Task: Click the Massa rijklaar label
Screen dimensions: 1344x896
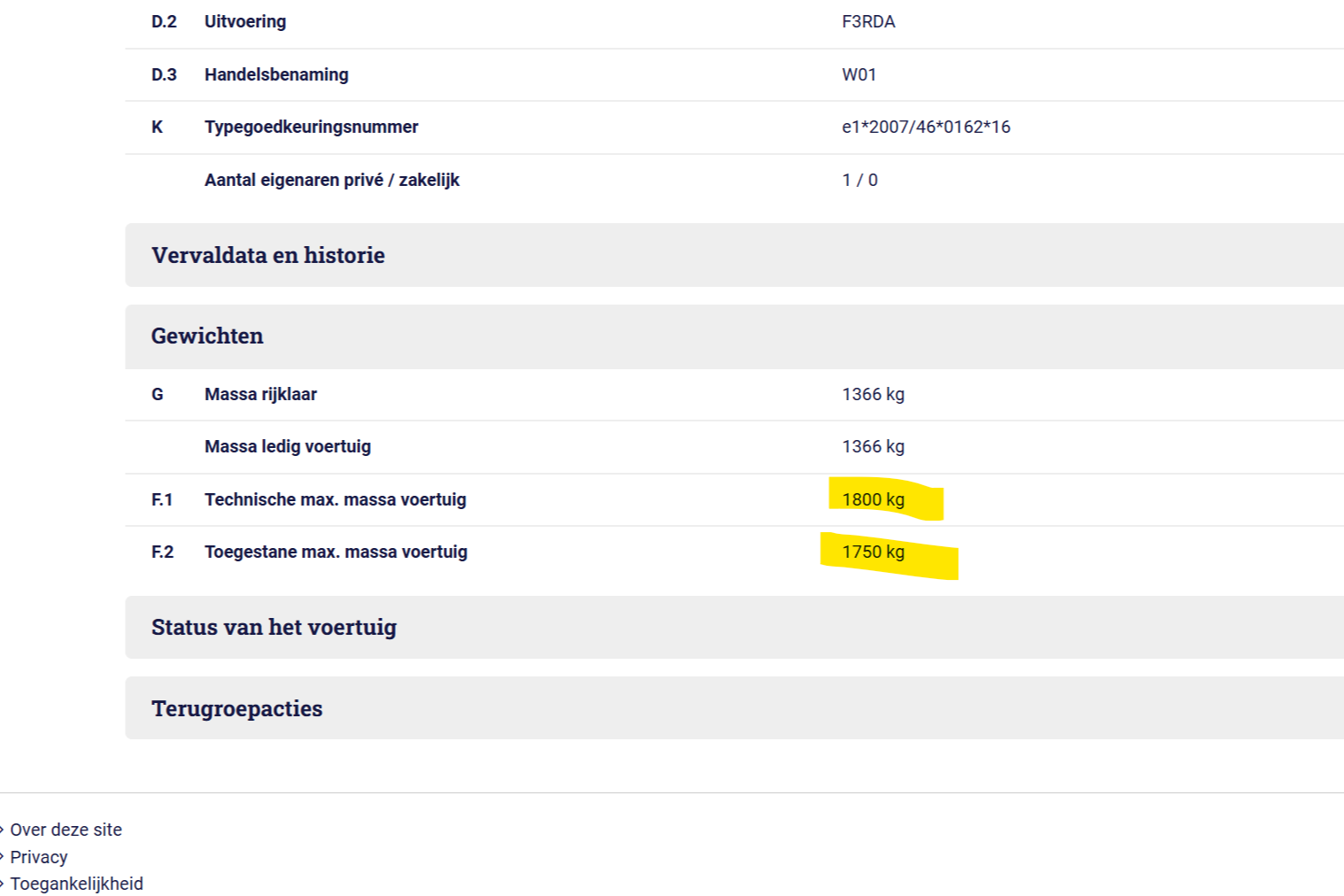Action: 260,394
